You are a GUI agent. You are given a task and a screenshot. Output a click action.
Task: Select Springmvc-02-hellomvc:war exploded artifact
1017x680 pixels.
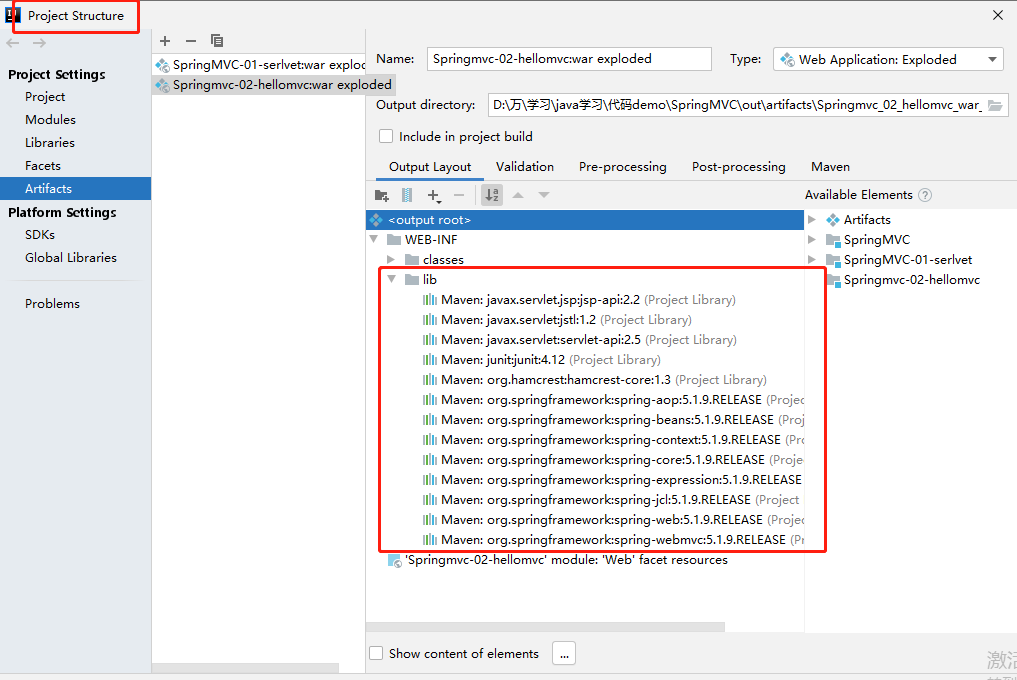click(x=273, y=85)
